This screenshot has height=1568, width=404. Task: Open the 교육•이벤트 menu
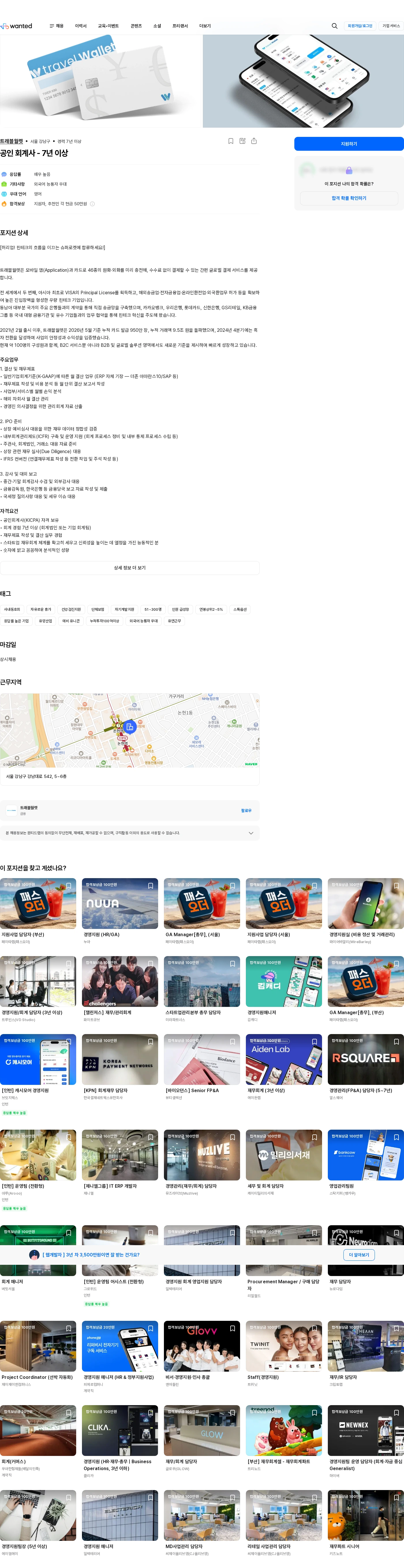point(108,26)
